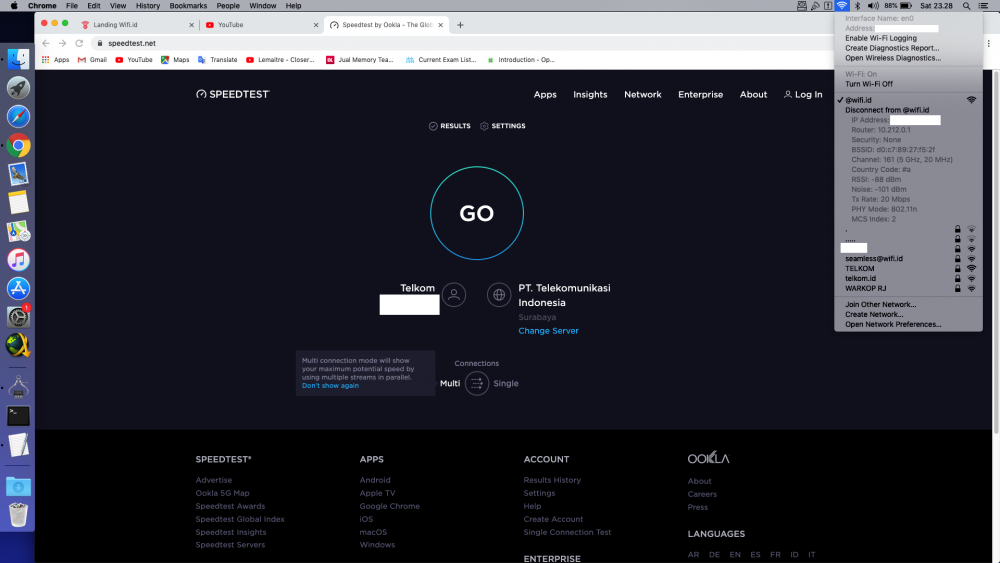Open the About navigation item
The height and width of the screenshot is (563, 1000).
click(x=753, y=94)
